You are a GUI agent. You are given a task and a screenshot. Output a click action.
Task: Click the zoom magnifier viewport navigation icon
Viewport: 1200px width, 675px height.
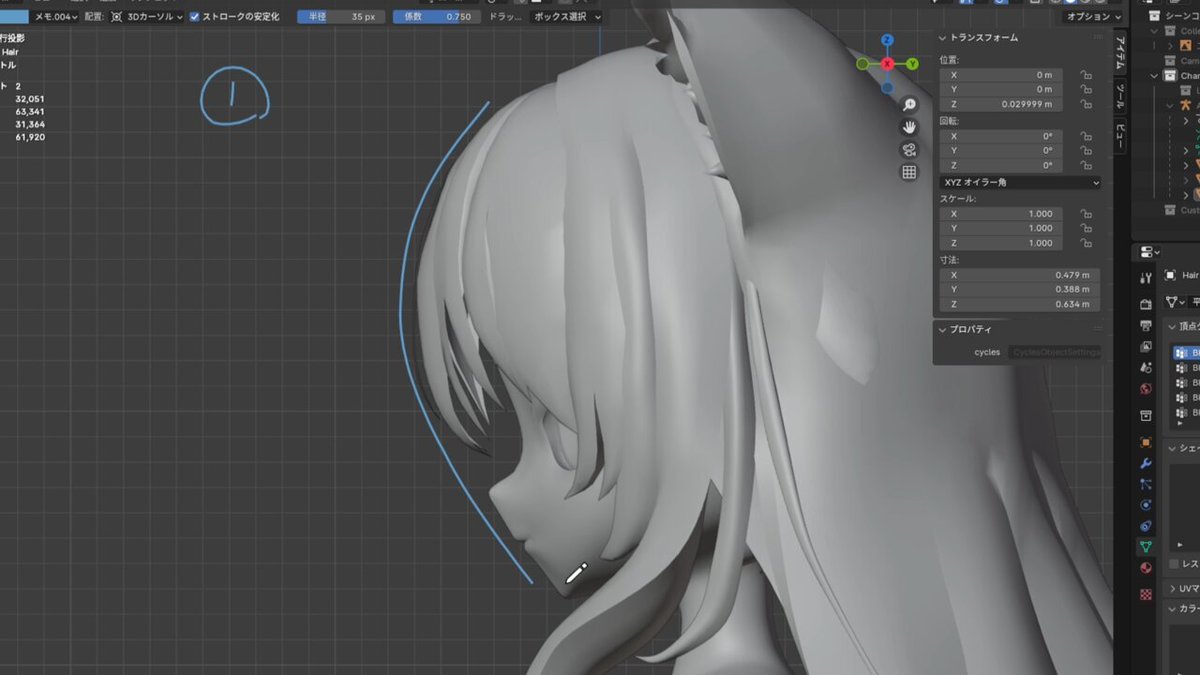(909, 104)
